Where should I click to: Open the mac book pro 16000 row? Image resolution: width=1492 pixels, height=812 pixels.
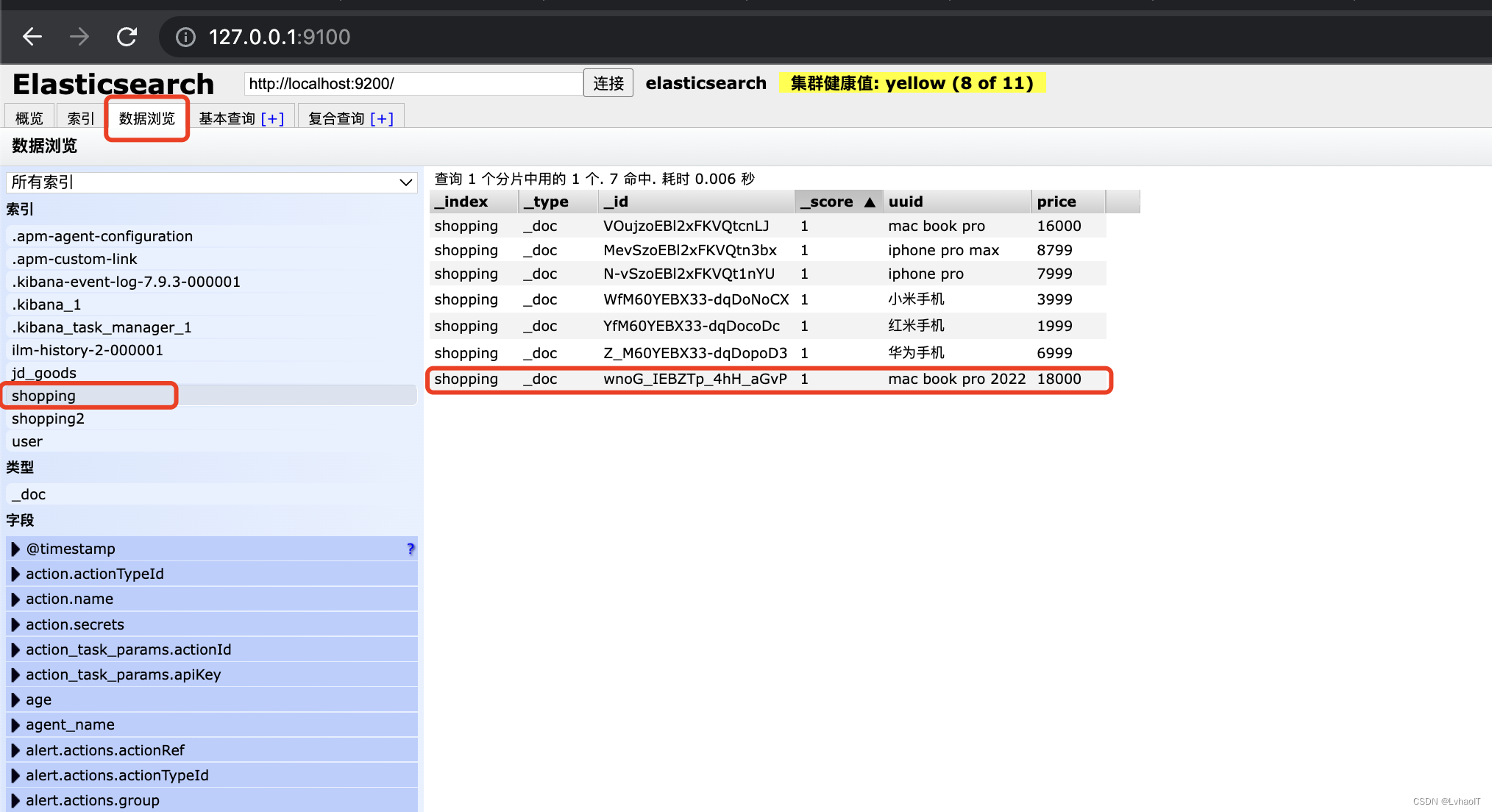pyautogui.click(x=767, y=226)
